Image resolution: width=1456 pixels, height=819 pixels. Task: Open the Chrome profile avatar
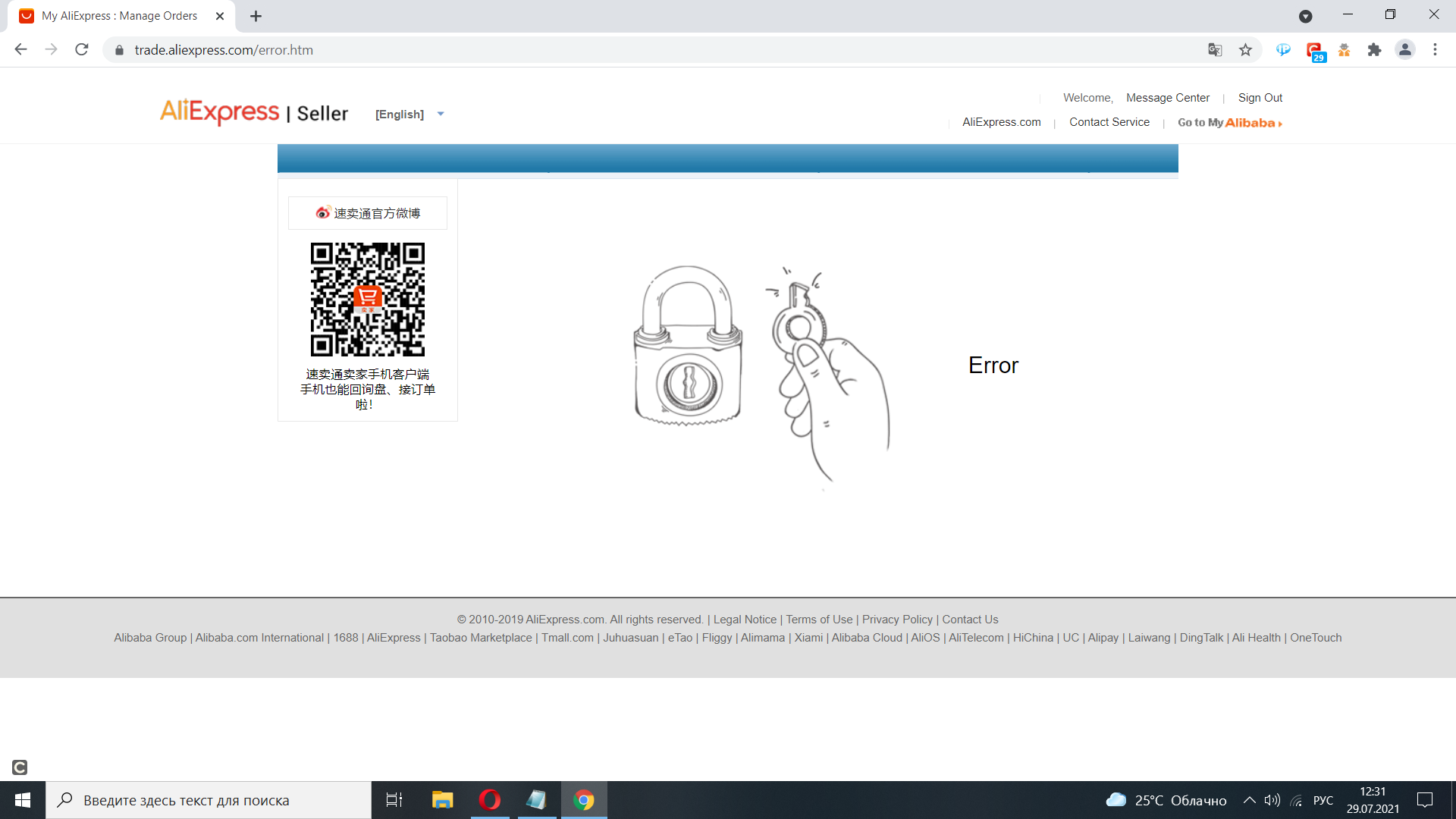[x=1405, y=50]
